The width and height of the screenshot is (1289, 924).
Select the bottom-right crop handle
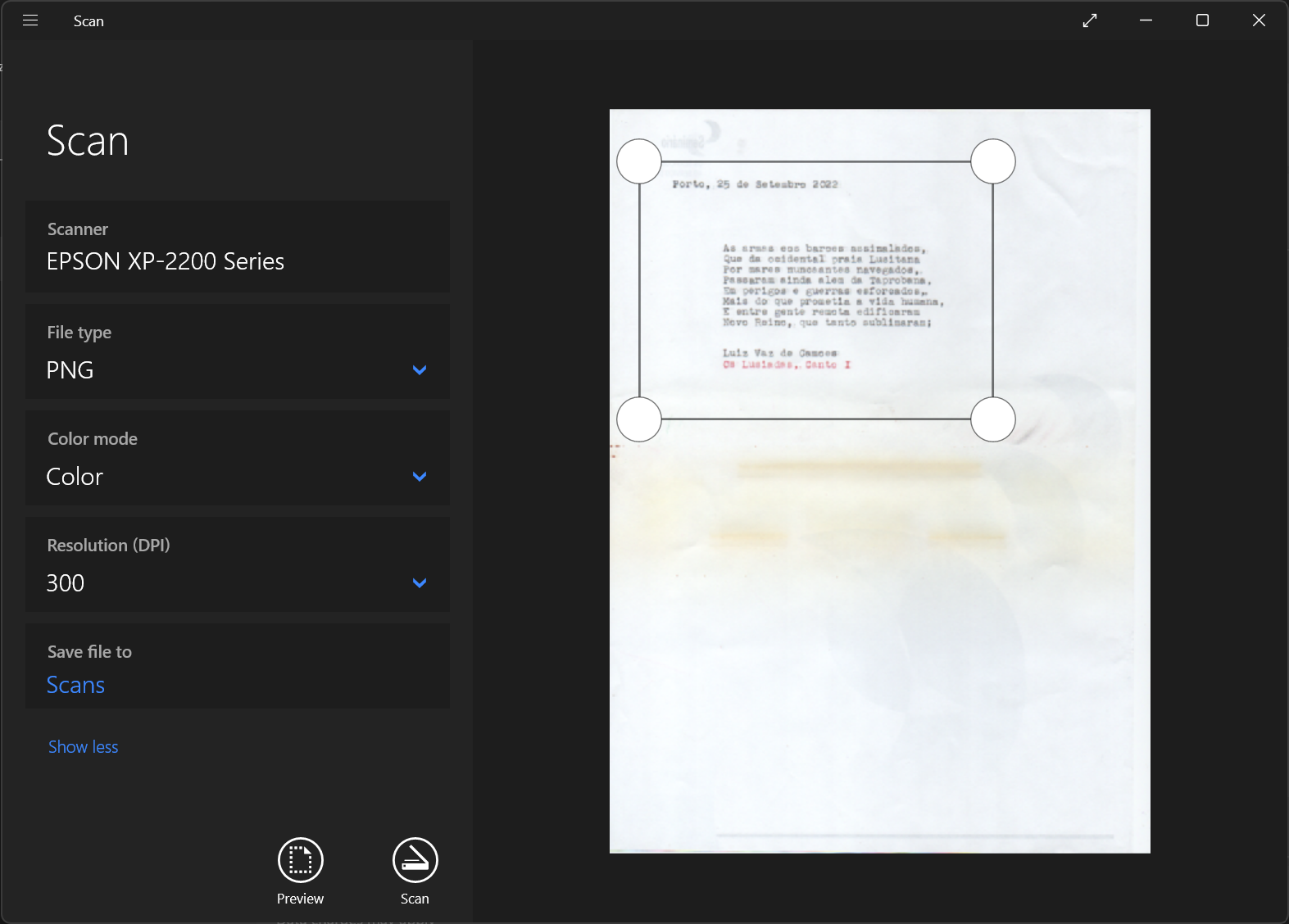point(993,419)
